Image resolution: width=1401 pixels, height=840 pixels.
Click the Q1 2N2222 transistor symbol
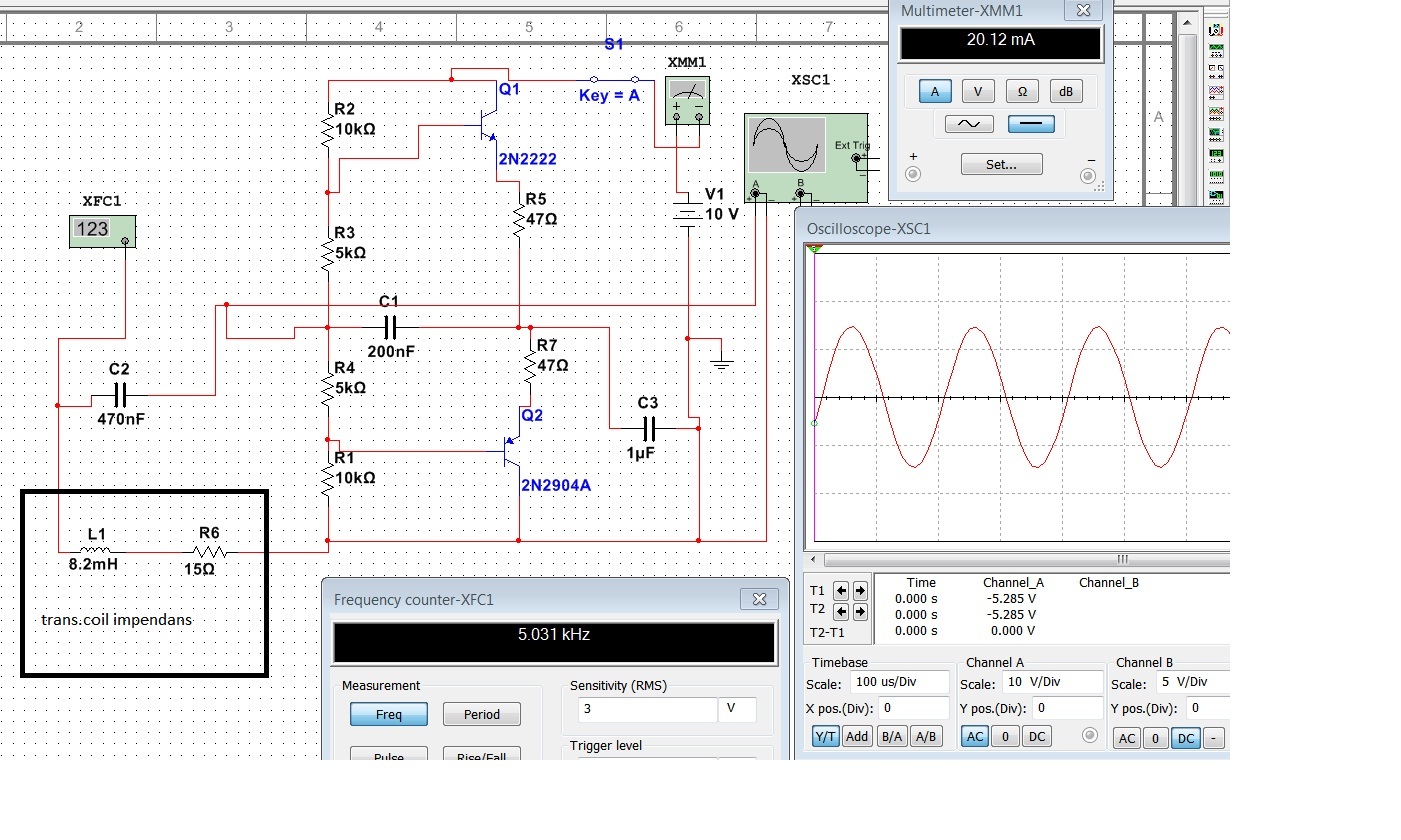coord(487,125)
